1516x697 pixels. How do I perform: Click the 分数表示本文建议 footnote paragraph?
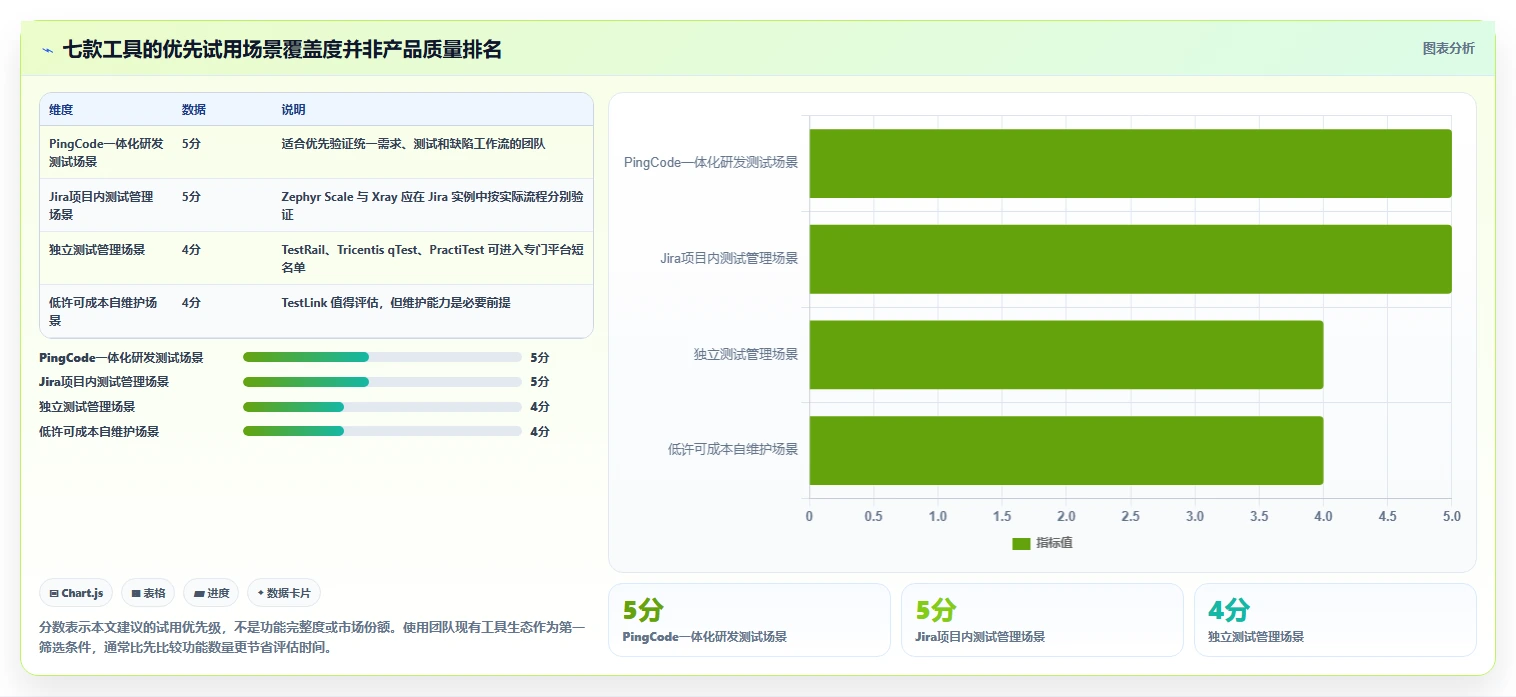point(312,637)
